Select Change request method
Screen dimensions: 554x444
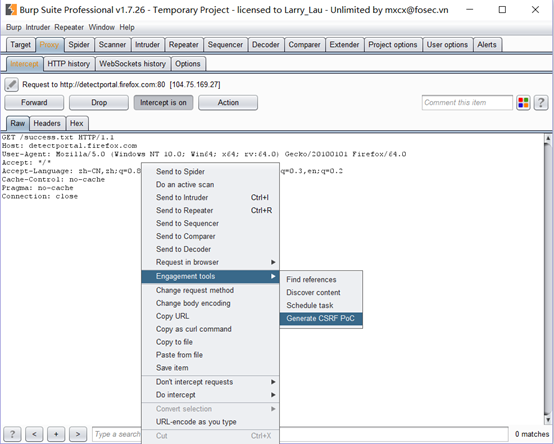tap(210, 290)
